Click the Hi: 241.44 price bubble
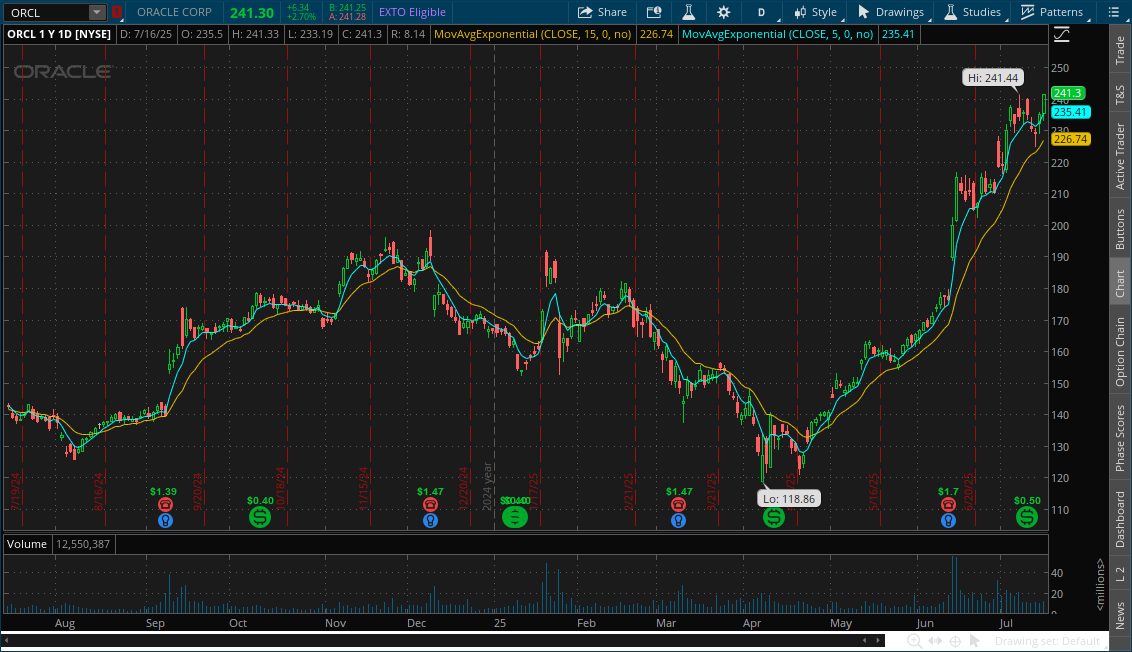The image size is (1132, 652). click(x=993, y=77)
